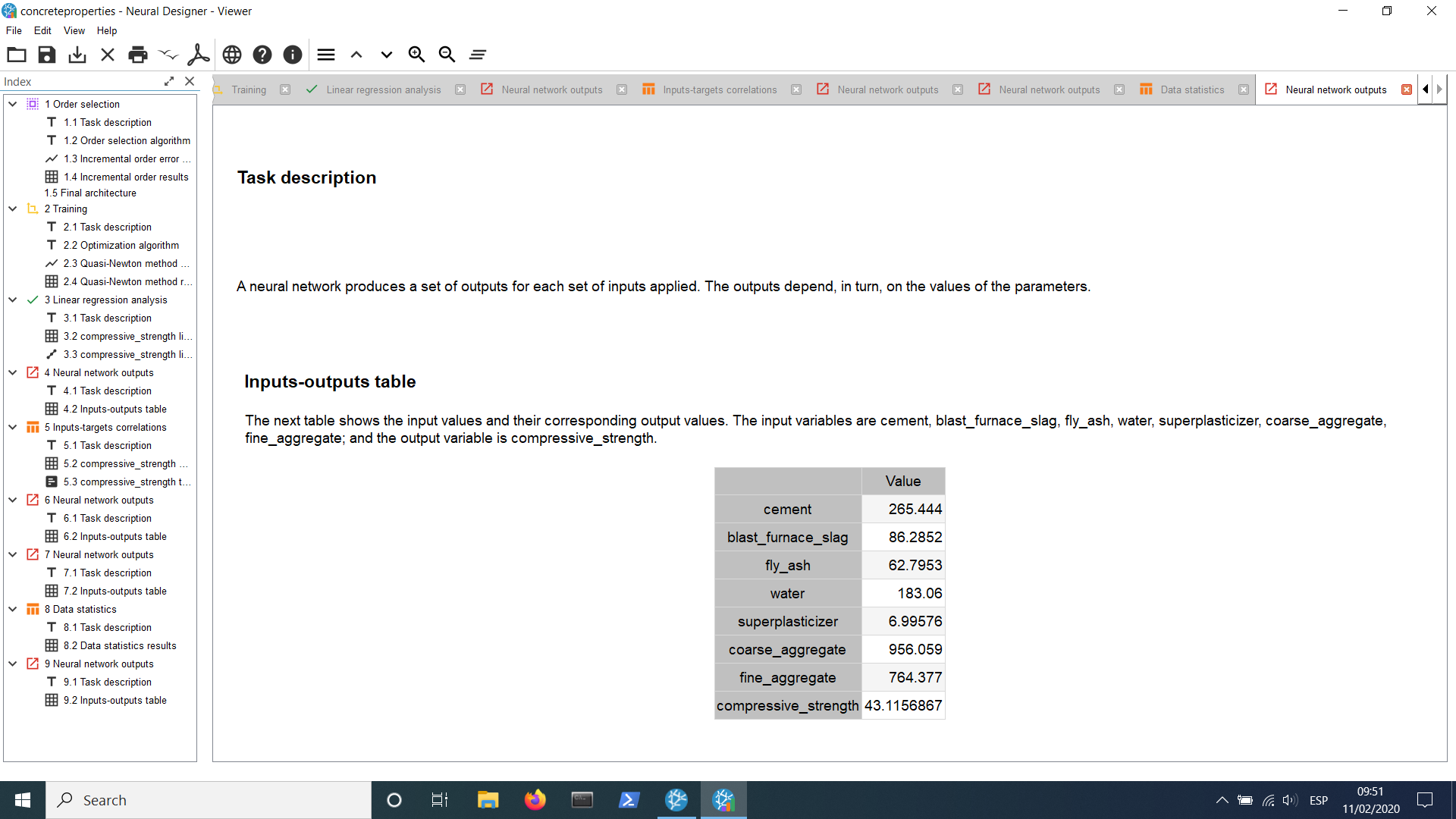Click the save/export arrow icon
The height and width of the screenshot is (819, 1456).
click(79, 54)
